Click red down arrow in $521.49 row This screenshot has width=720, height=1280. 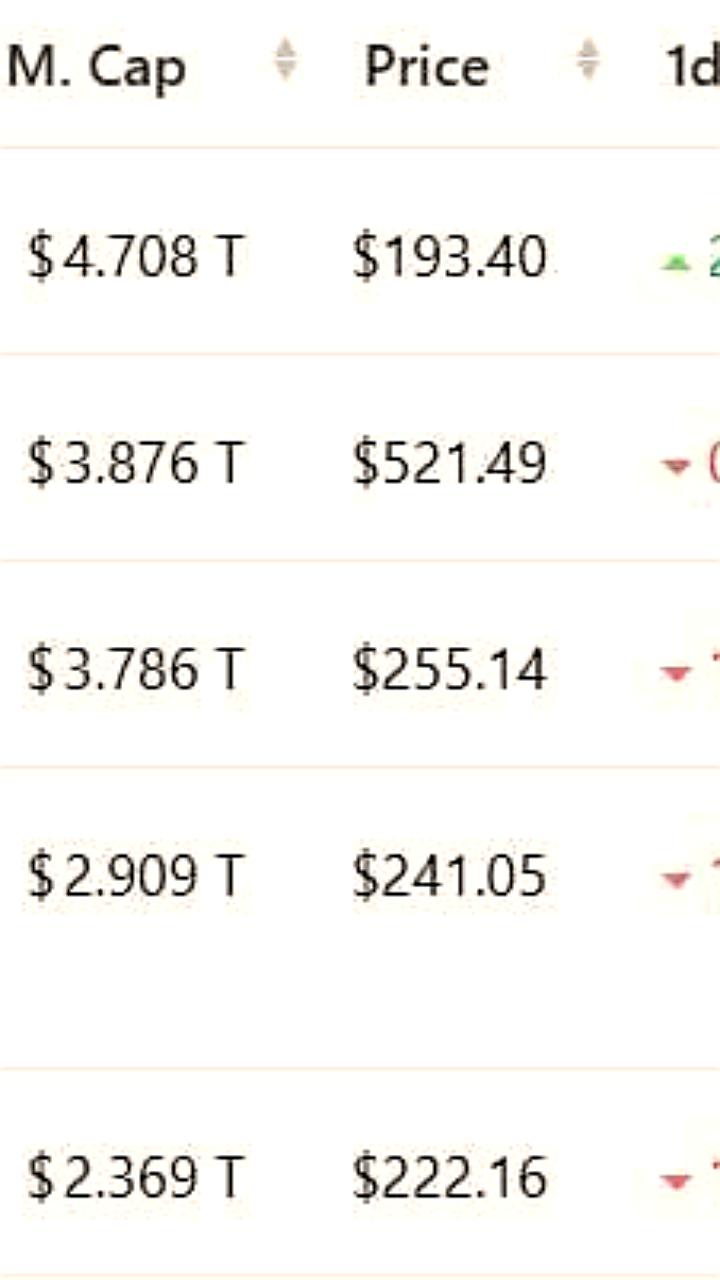[x=677, y=466]
